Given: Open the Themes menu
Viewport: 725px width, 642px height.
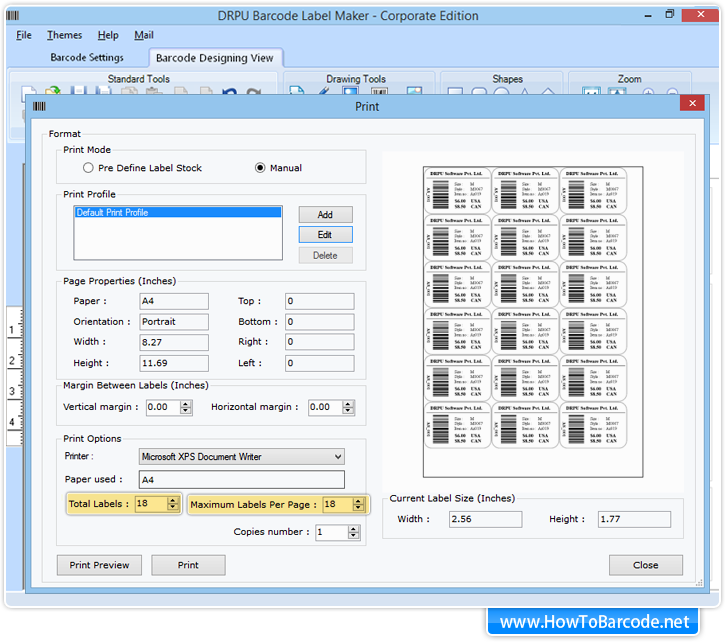Looking at the screenshot, I should point(64,35).
